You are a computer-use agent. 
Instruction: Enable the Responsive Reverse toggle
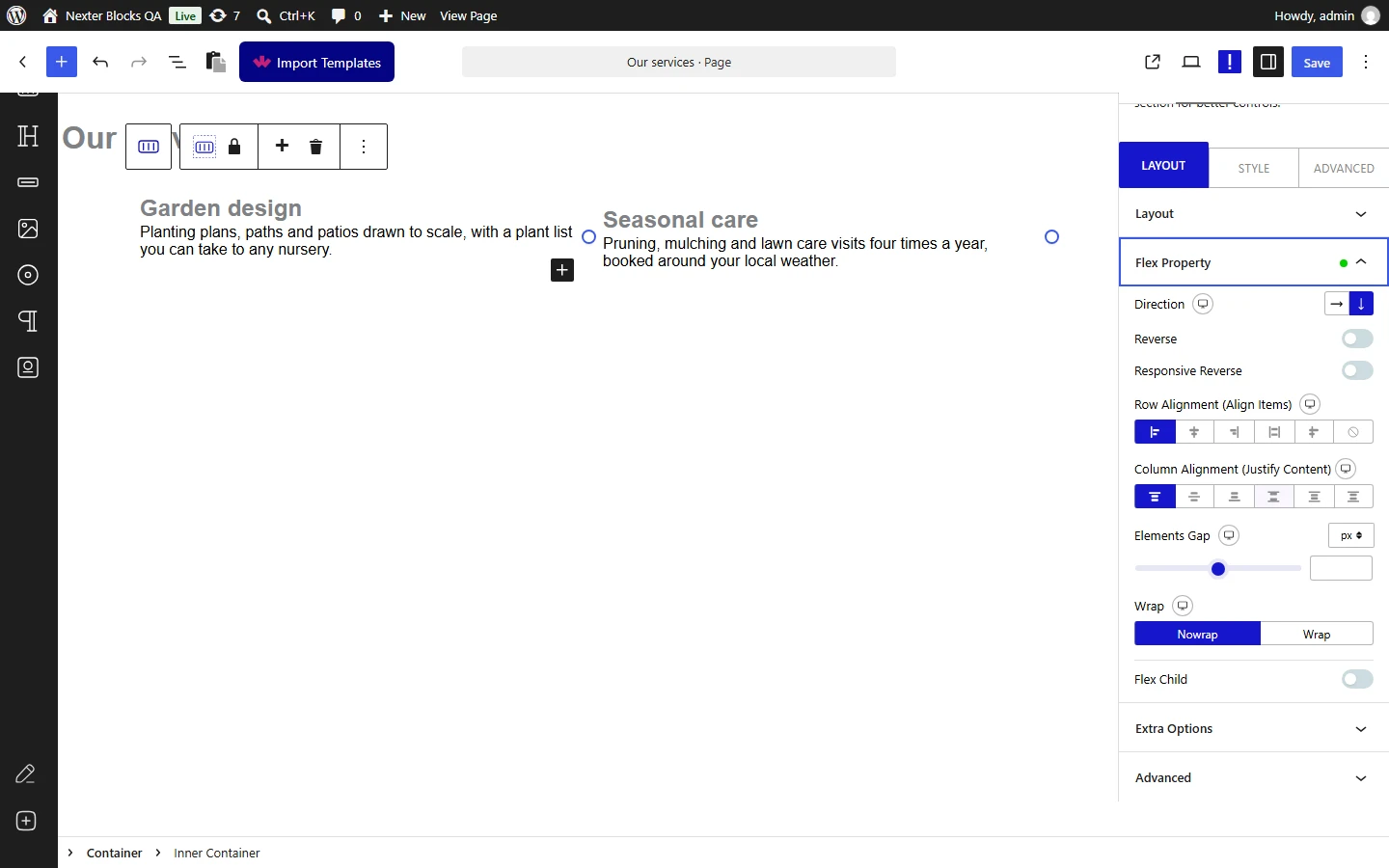(x=1357, y=370)
